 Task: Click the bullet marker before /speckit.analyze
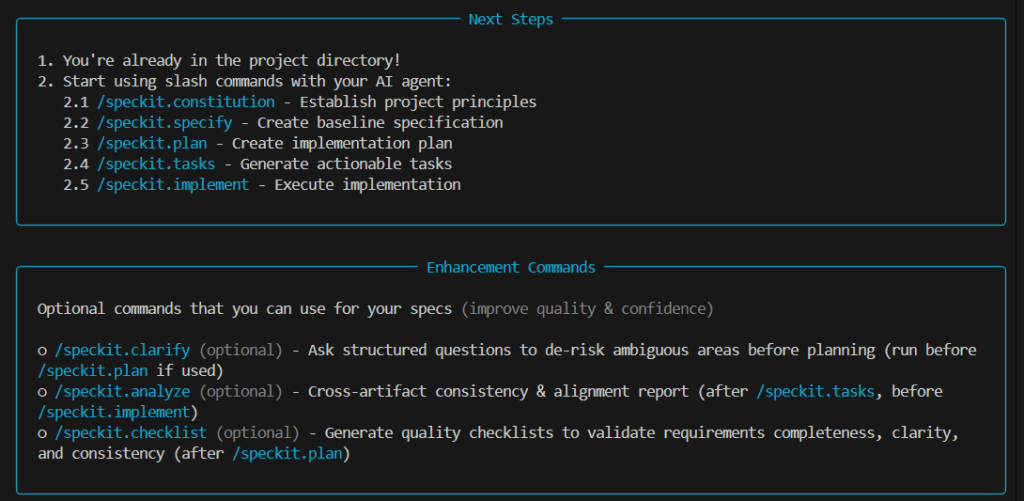coord(42,391)
